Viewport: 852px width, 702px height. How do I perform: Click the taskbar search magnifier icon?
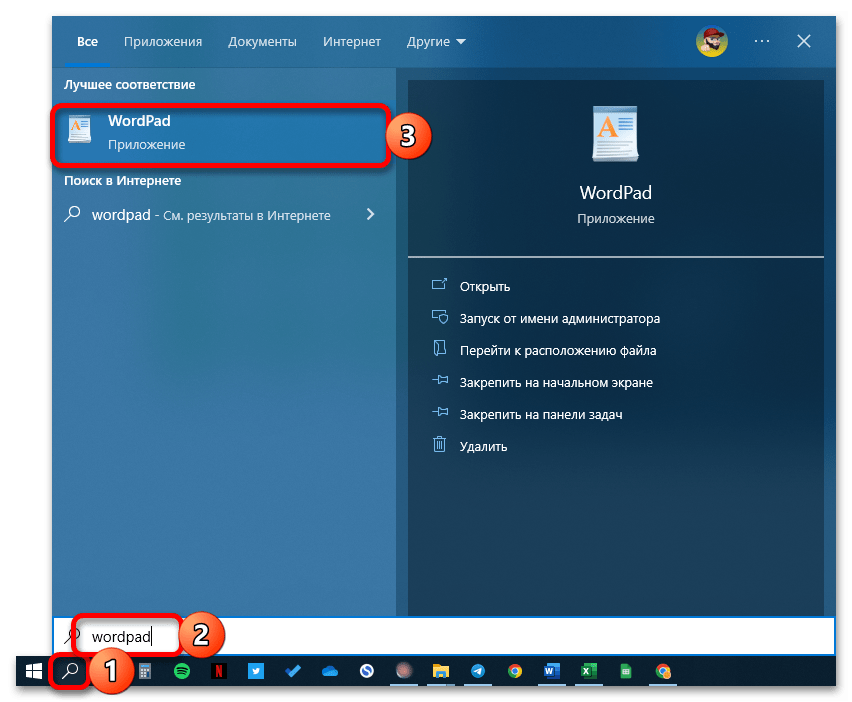tap(70, 672)
